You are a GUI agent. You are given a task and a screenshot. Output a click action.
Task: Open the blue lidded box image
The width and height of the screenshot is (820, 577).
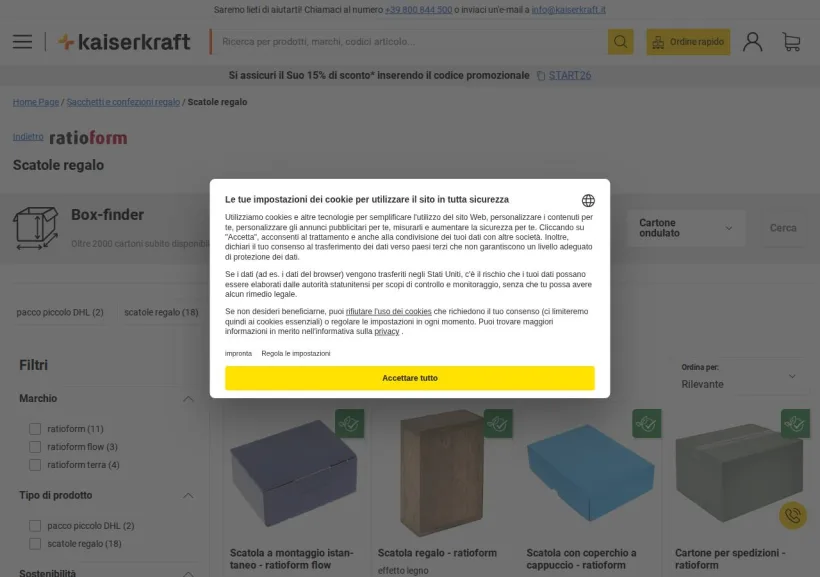click(x=591, y=473)
